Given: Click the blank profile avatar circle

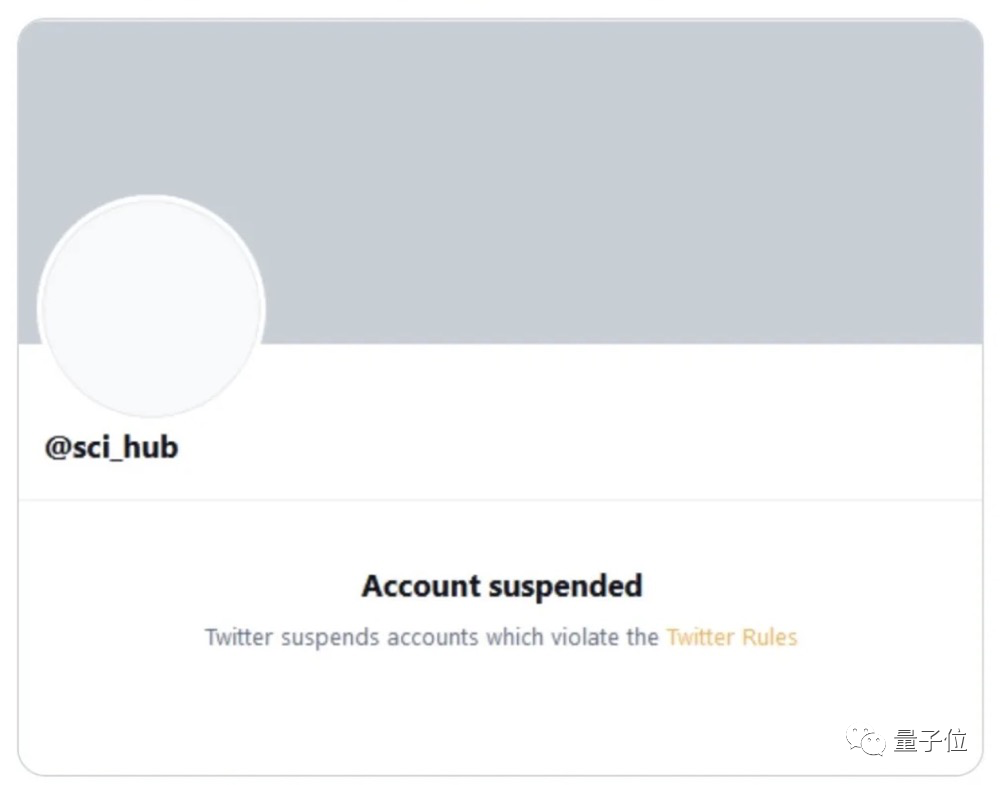Looking at the screenshot, I should click(151, 307).
